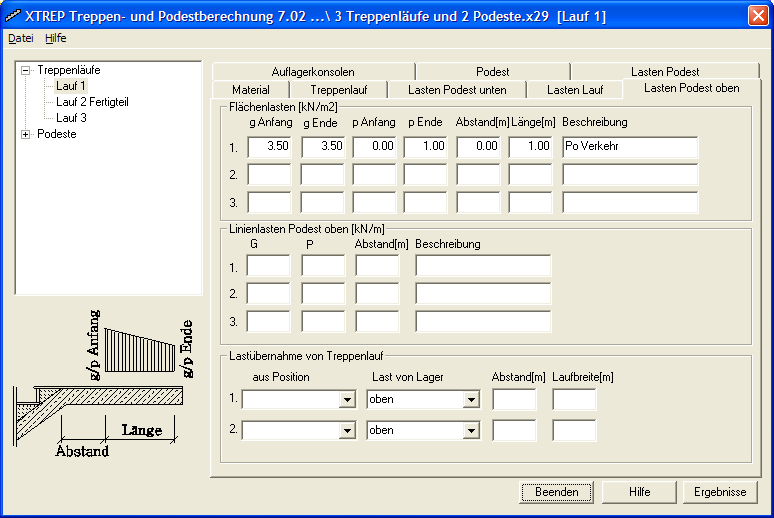Open the Datei menu
The width and height of the screenshot is (774, 518).
[x=20, y=38]
